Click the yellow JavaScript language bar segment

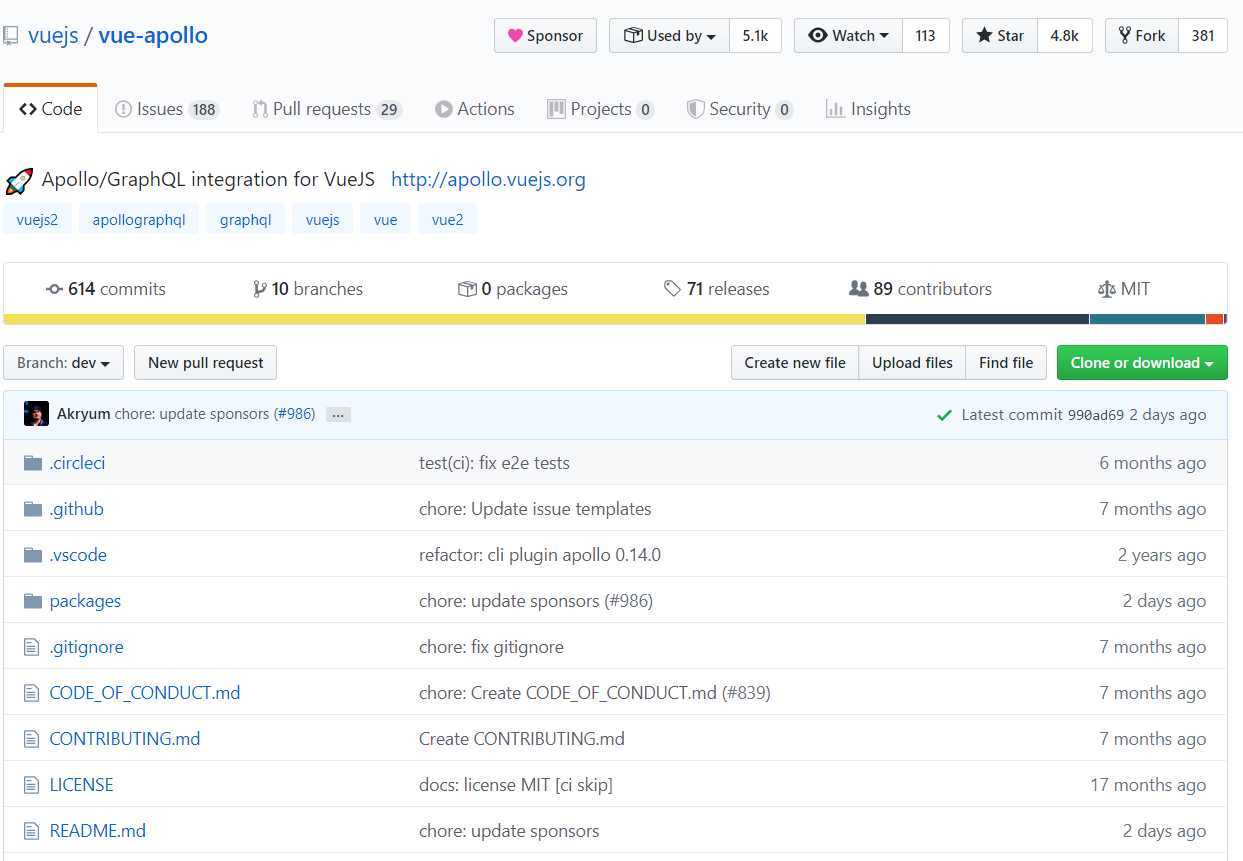pos(435,319)
